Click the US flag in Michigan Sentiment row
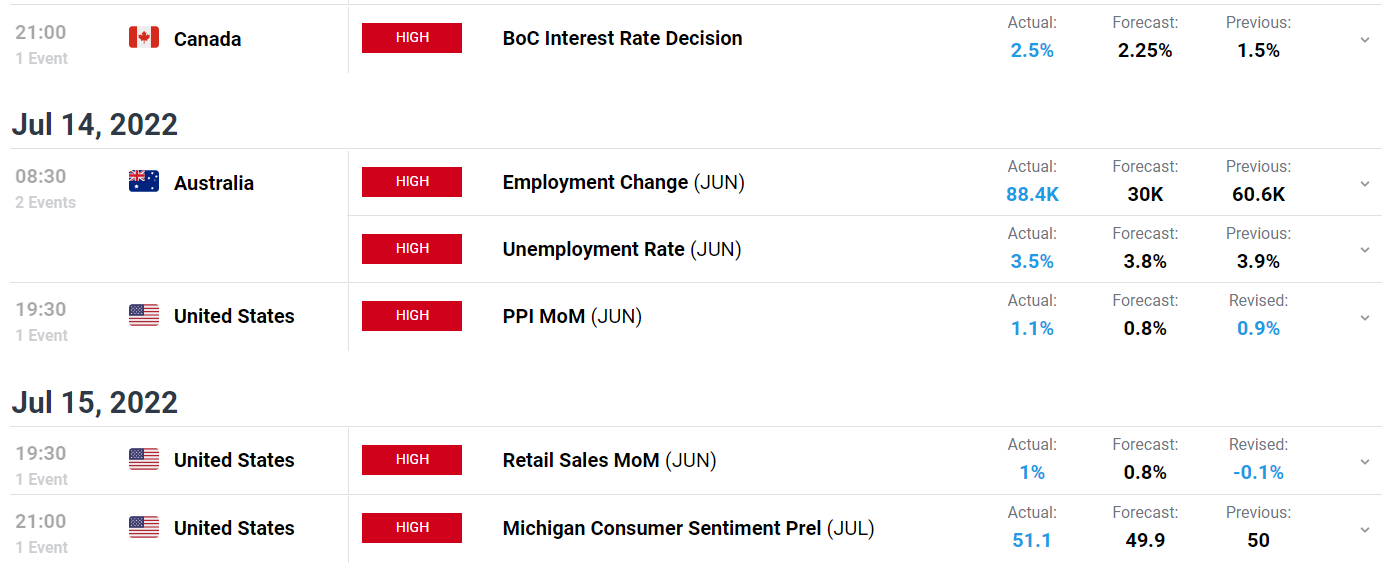The image size is (1382, 566). (x=144, y=528)
